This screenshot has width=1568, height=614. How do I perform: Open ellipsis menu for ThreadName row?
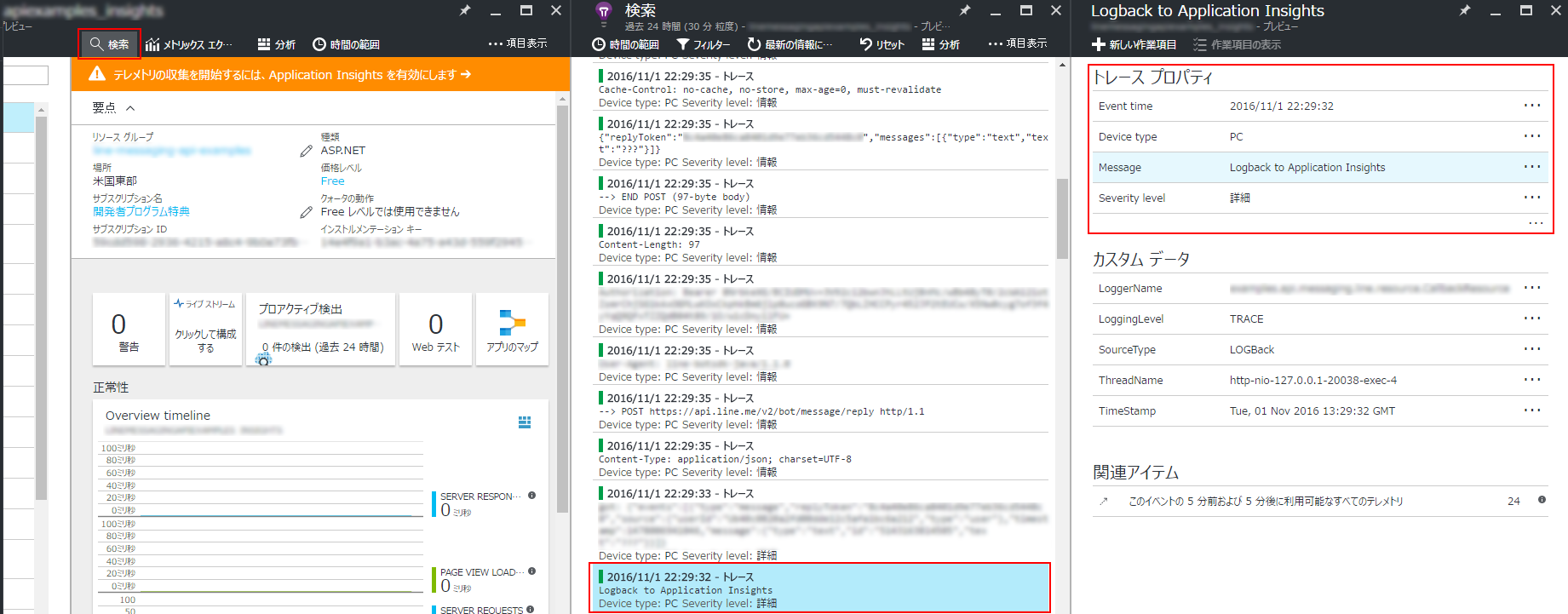(1532, 380)
